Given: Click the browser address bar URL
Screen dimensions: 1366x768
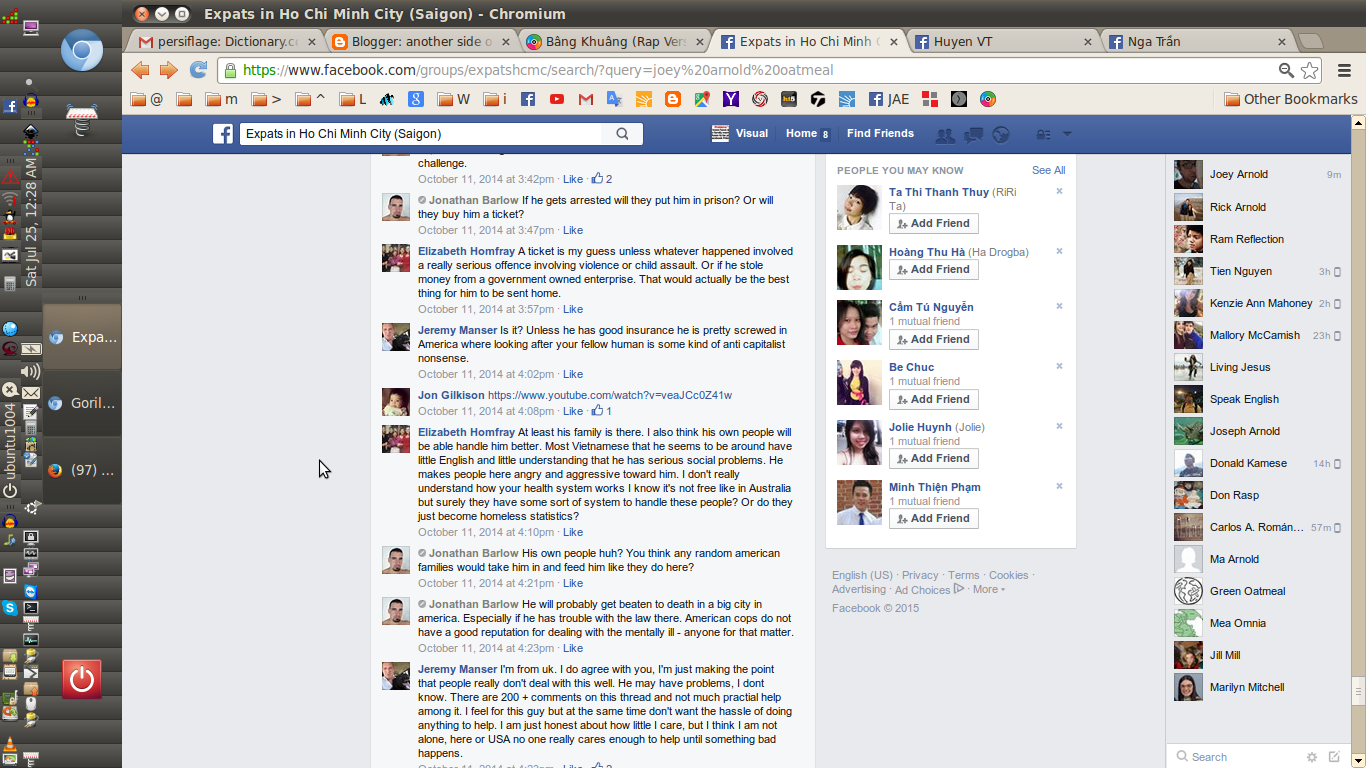Looking at the screenshot, I should click(x=538, y=70).
